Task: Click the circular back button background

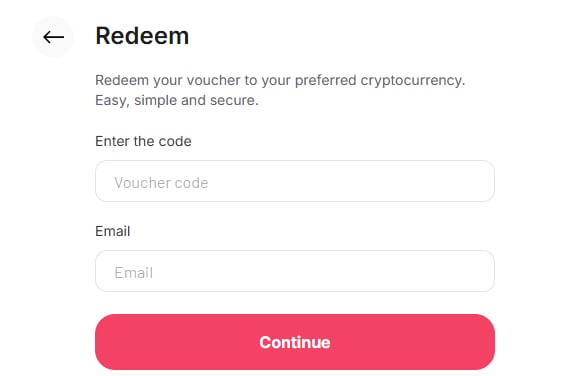Action: [53, 37]
